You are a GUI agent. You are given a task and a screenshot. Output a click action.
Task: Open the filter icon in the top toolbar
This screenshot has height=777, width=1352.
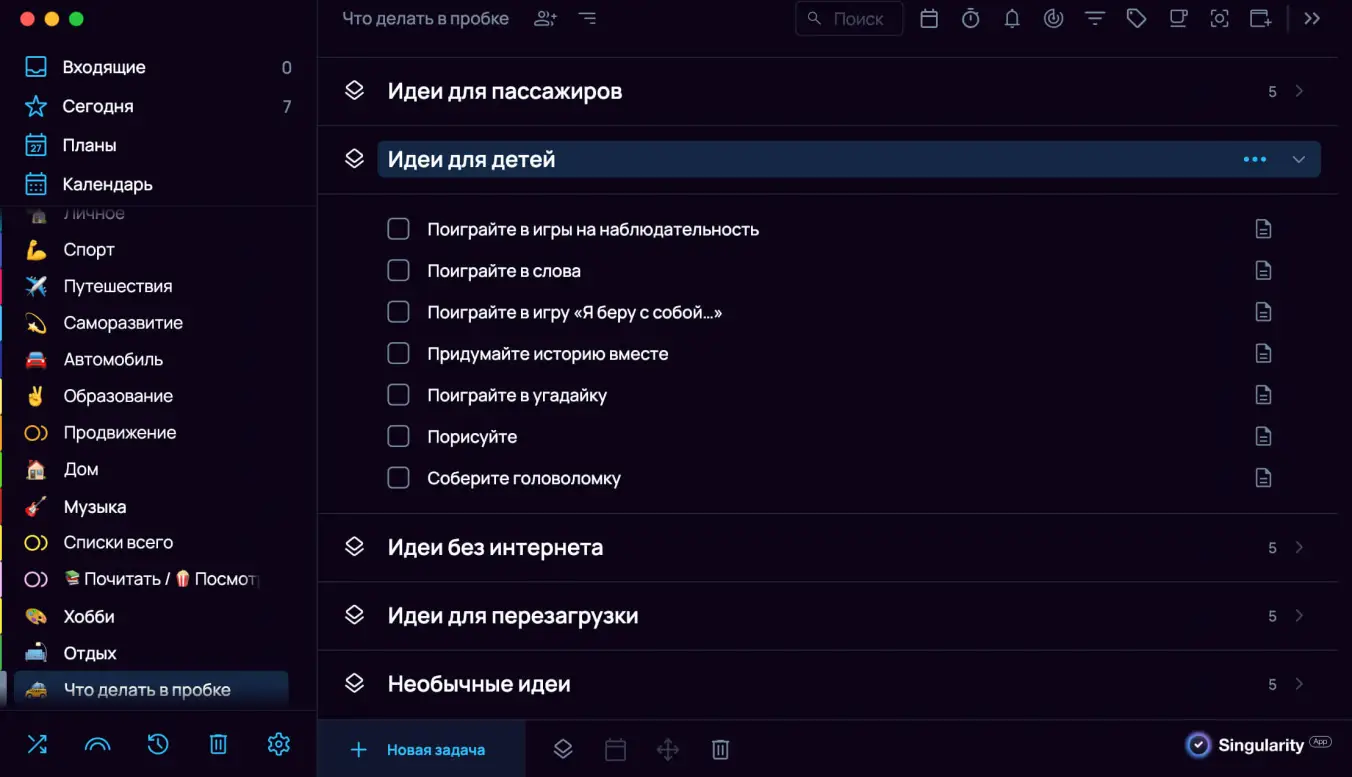(x=1095, y=18)
